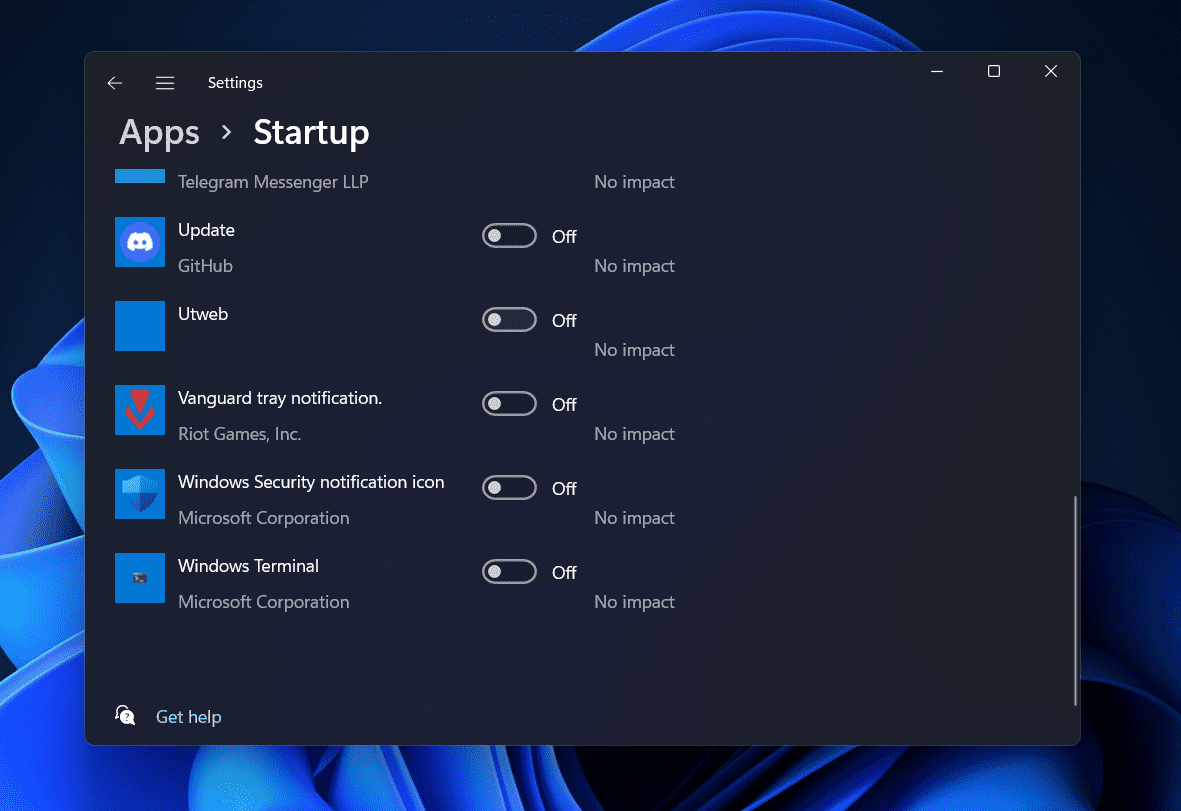Turn on Utweb at startup
Screen dimensions: 1181x811
[509, 320]
